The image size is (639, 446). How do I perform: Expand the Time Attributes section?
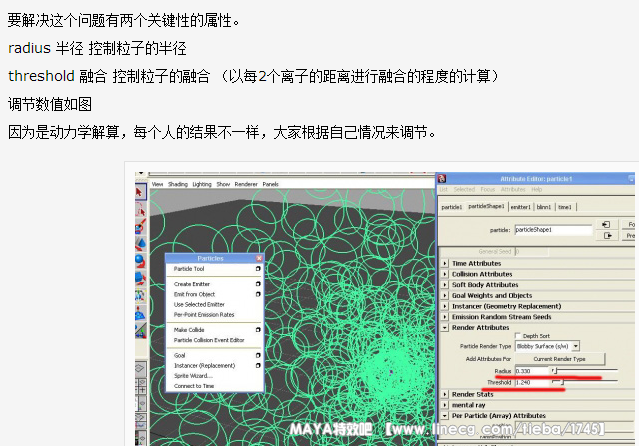pyautogui.click(x=445, y=263)
